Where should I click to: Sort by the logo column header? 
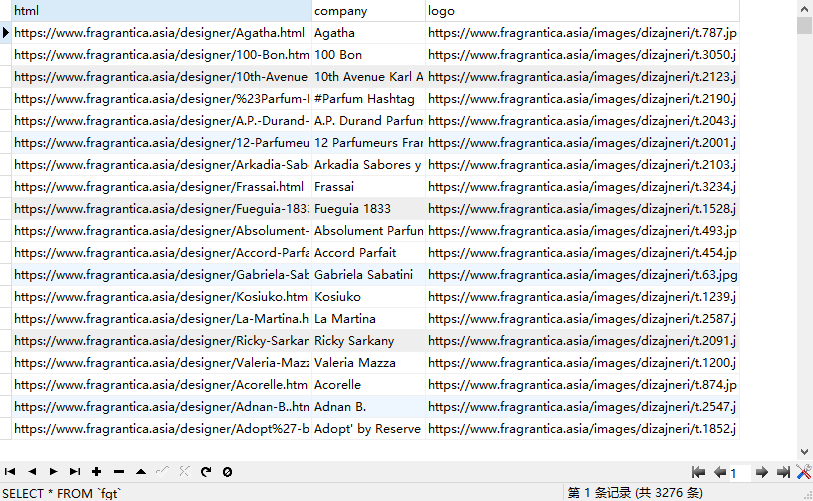coord(582,11)
